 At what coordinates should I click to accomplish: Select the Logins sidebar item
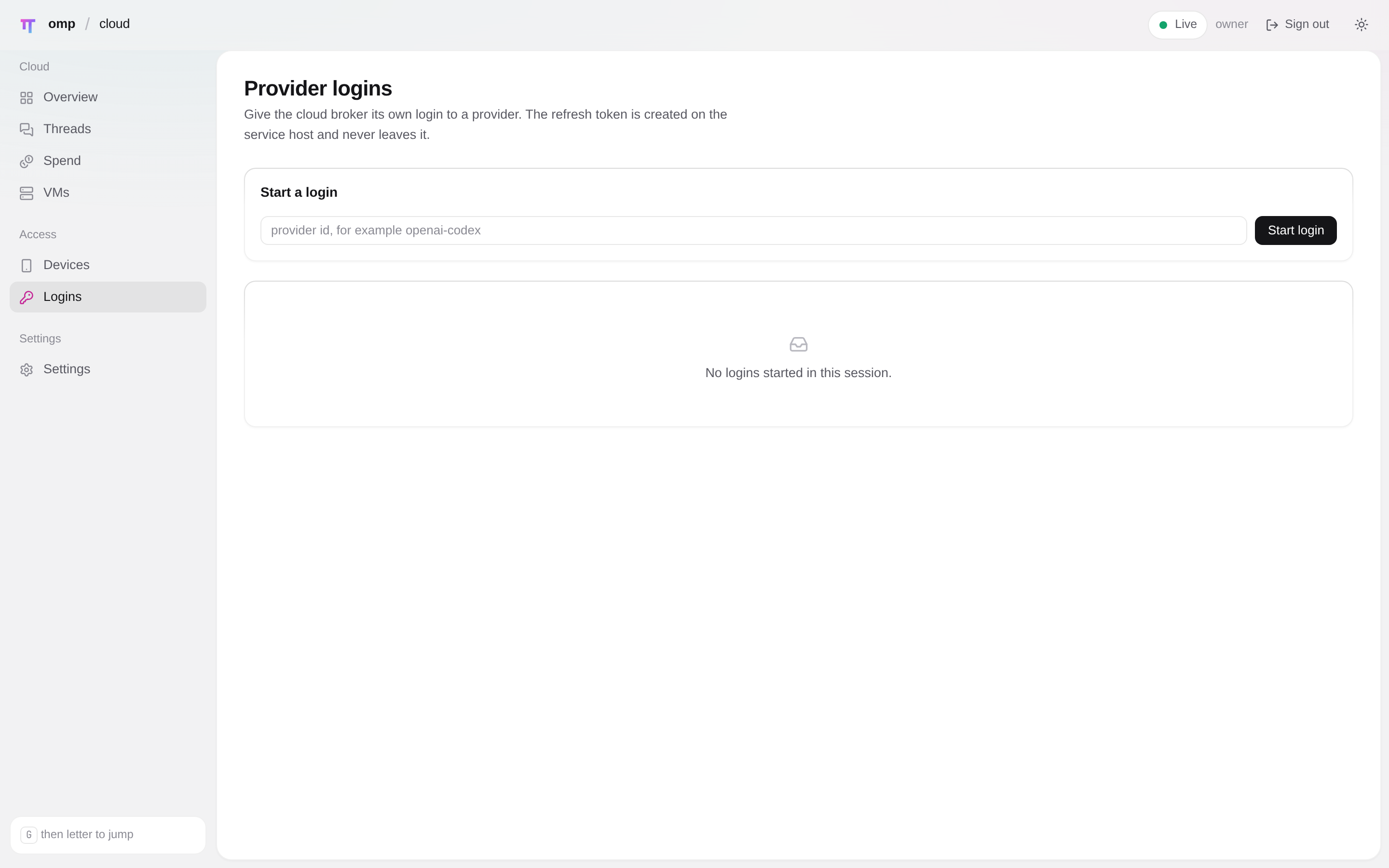[108, 297]
